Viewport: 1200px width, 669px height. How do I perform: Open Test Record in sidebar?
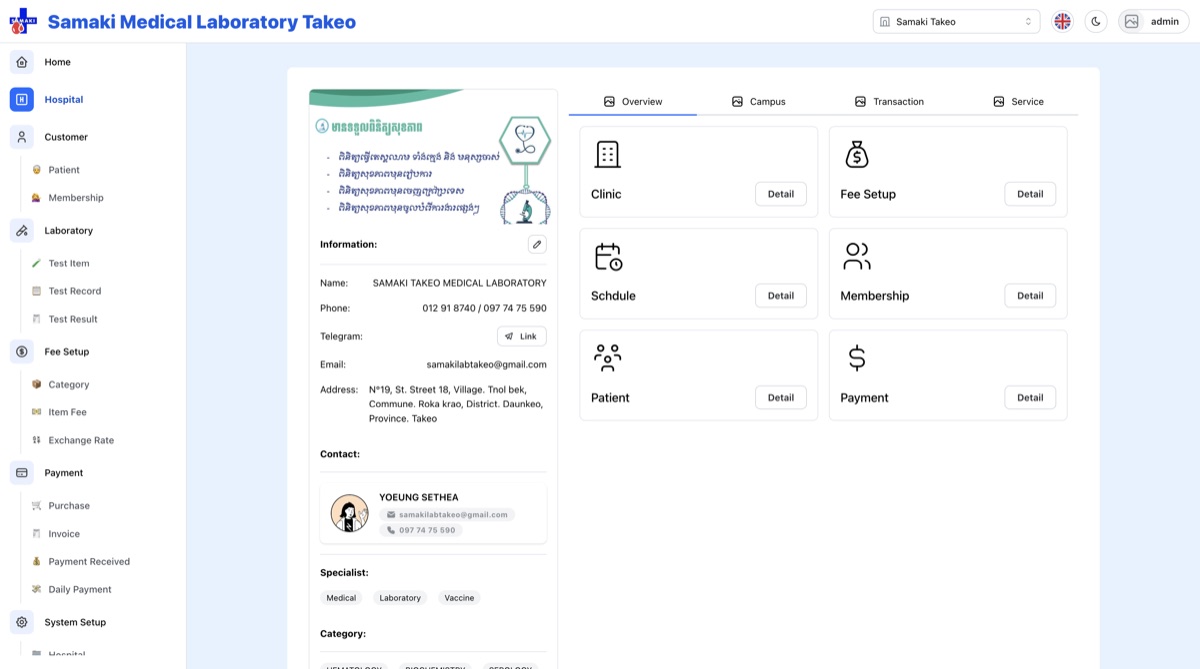pos(74,291)
